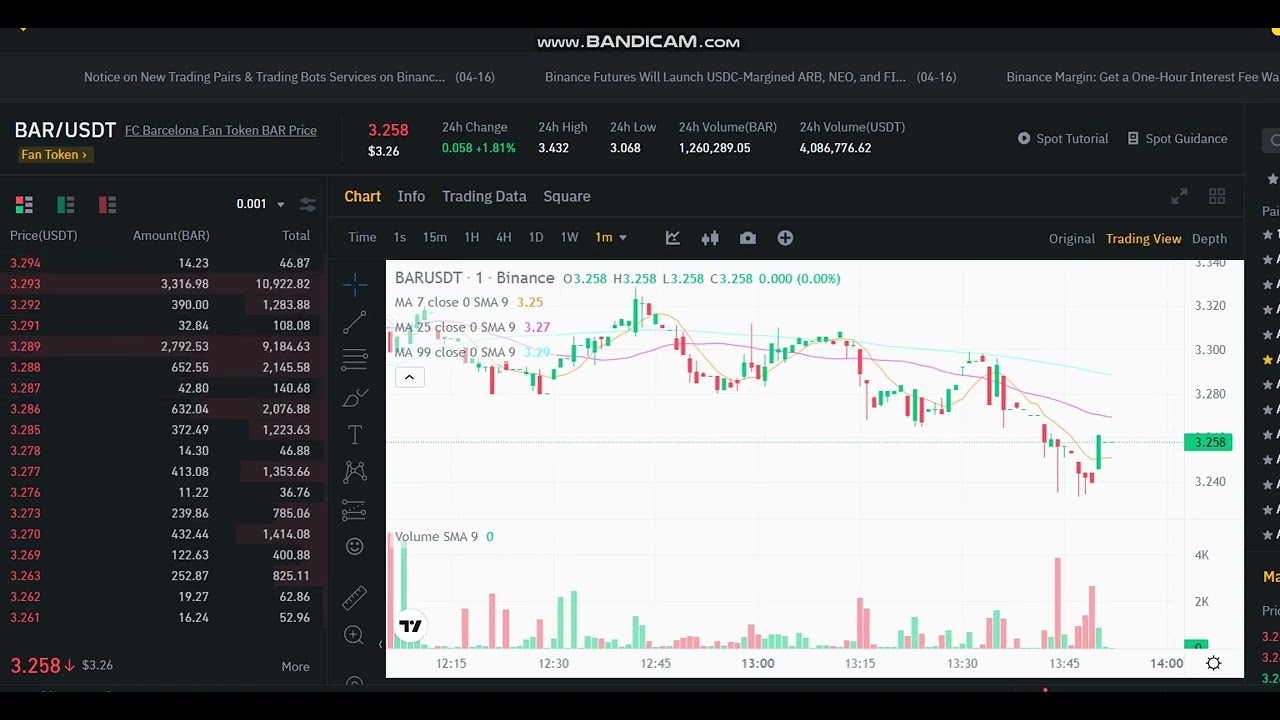Click the BAR/USDT pair title
This screenshot has width=1280, height=720.
(65, 130)
